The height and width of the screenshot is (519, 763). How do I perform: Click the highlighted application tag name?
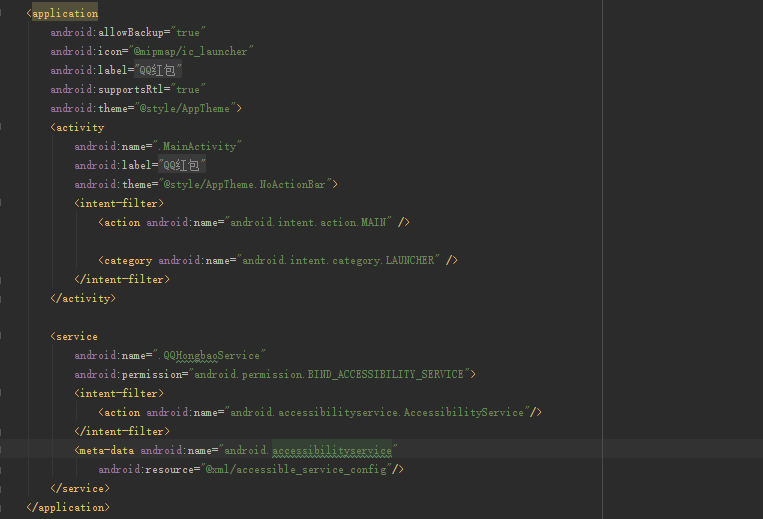click(65, 13)
